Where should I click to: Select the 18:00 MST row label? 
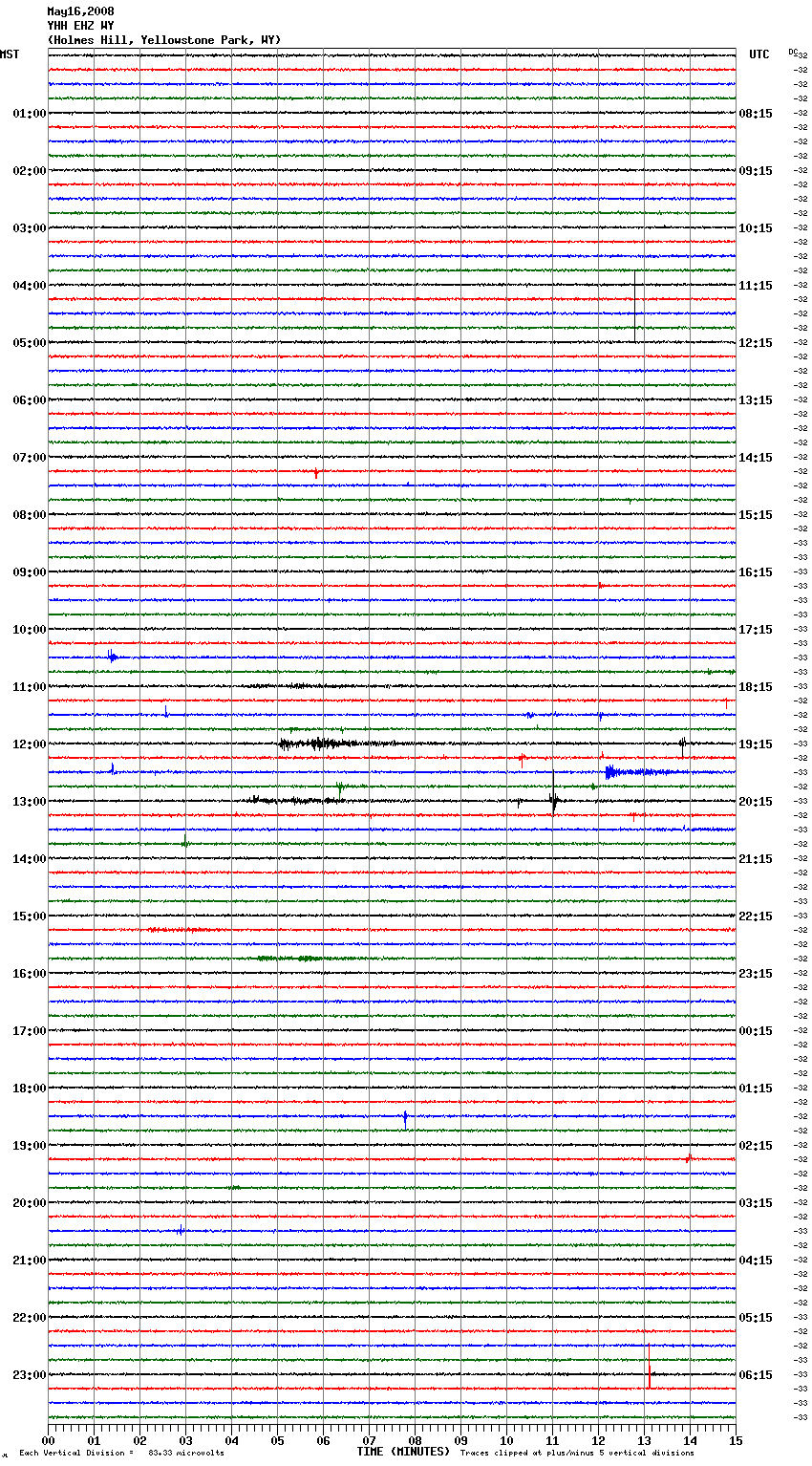(x=30, y=1089)
